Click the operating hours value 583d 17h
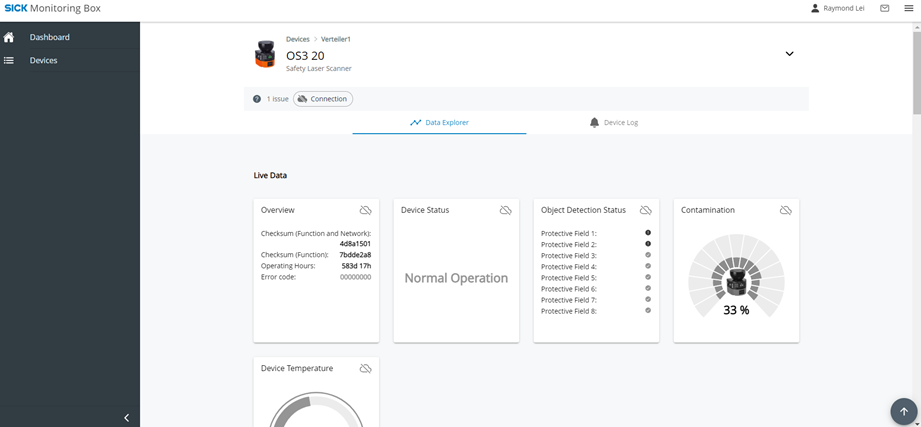Viewport: 921px width, 427px height. click(356, 266)
